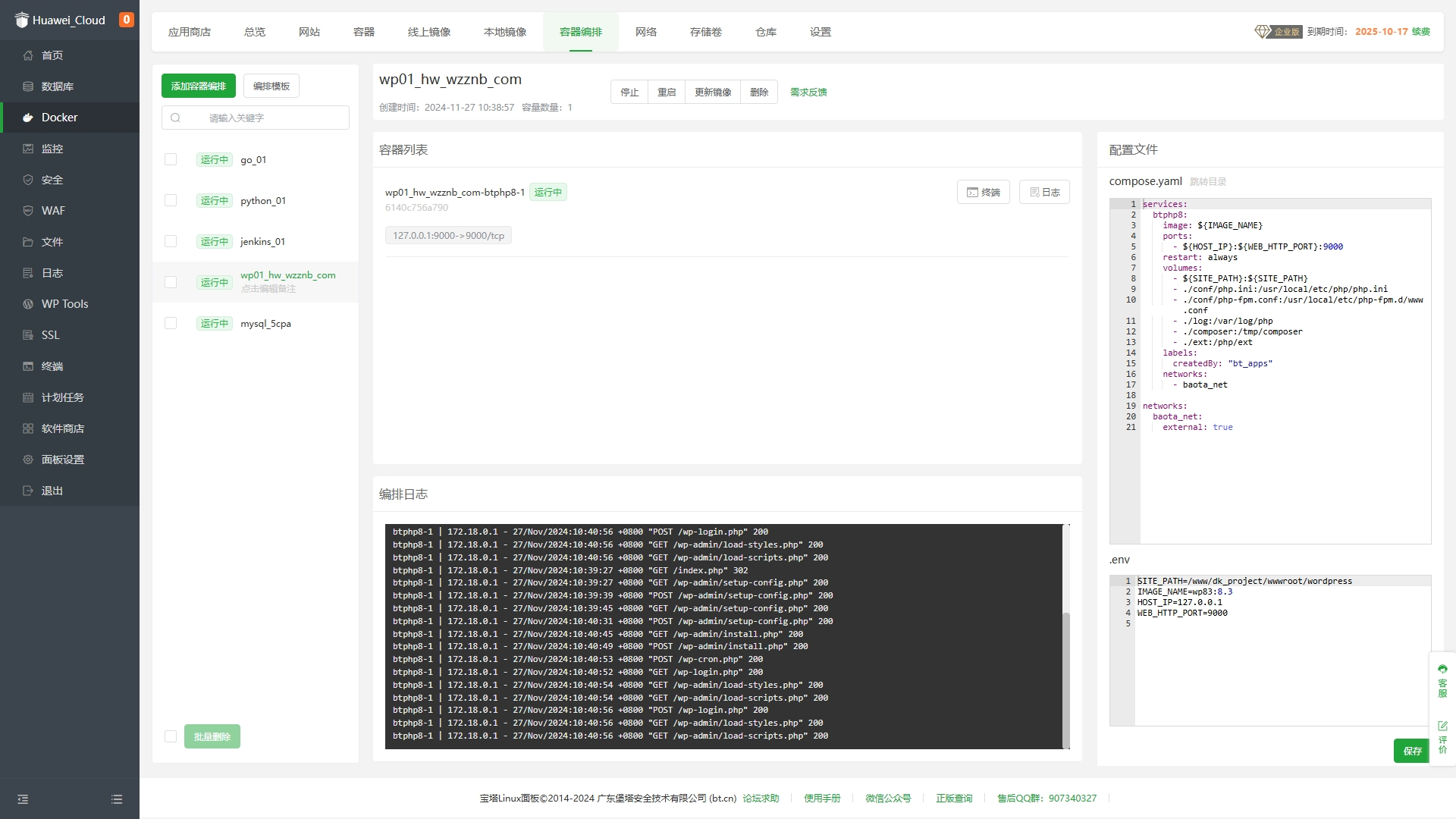
Task: Open the 容器 tab
Action: click(364, 32)
